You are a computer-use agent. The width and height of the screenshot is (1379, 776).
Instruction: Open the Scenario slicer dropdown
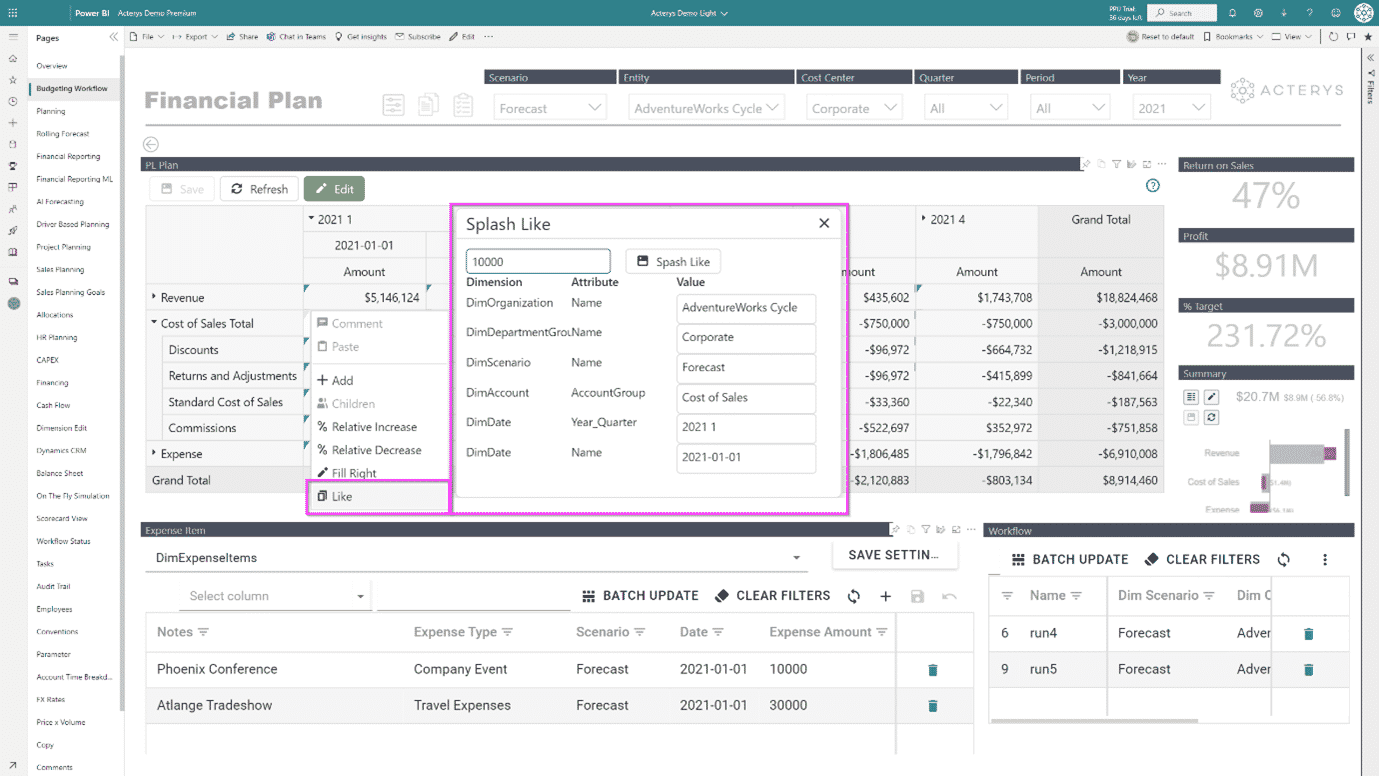550,108
